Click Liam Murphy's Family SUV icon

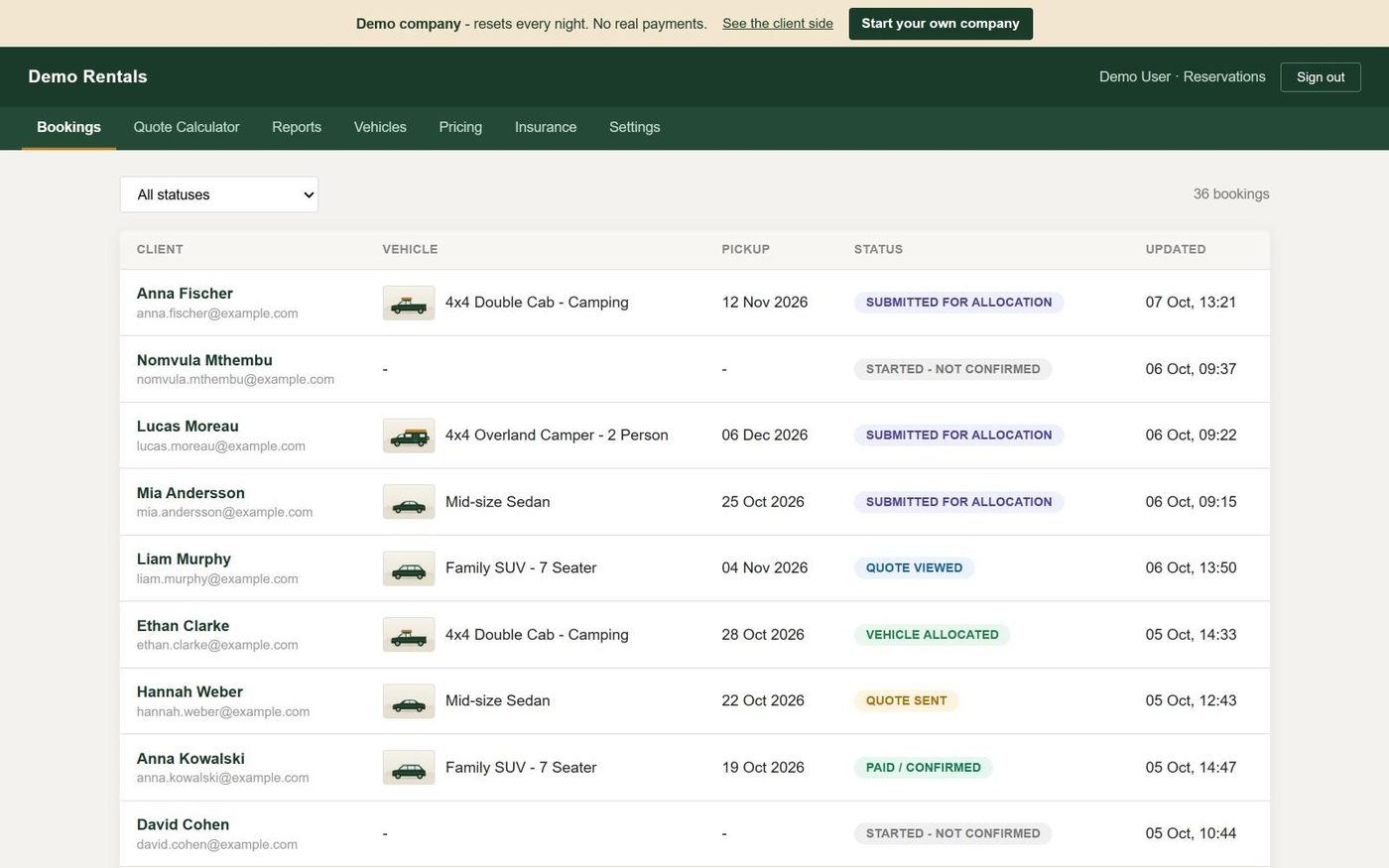click(409, 568)
